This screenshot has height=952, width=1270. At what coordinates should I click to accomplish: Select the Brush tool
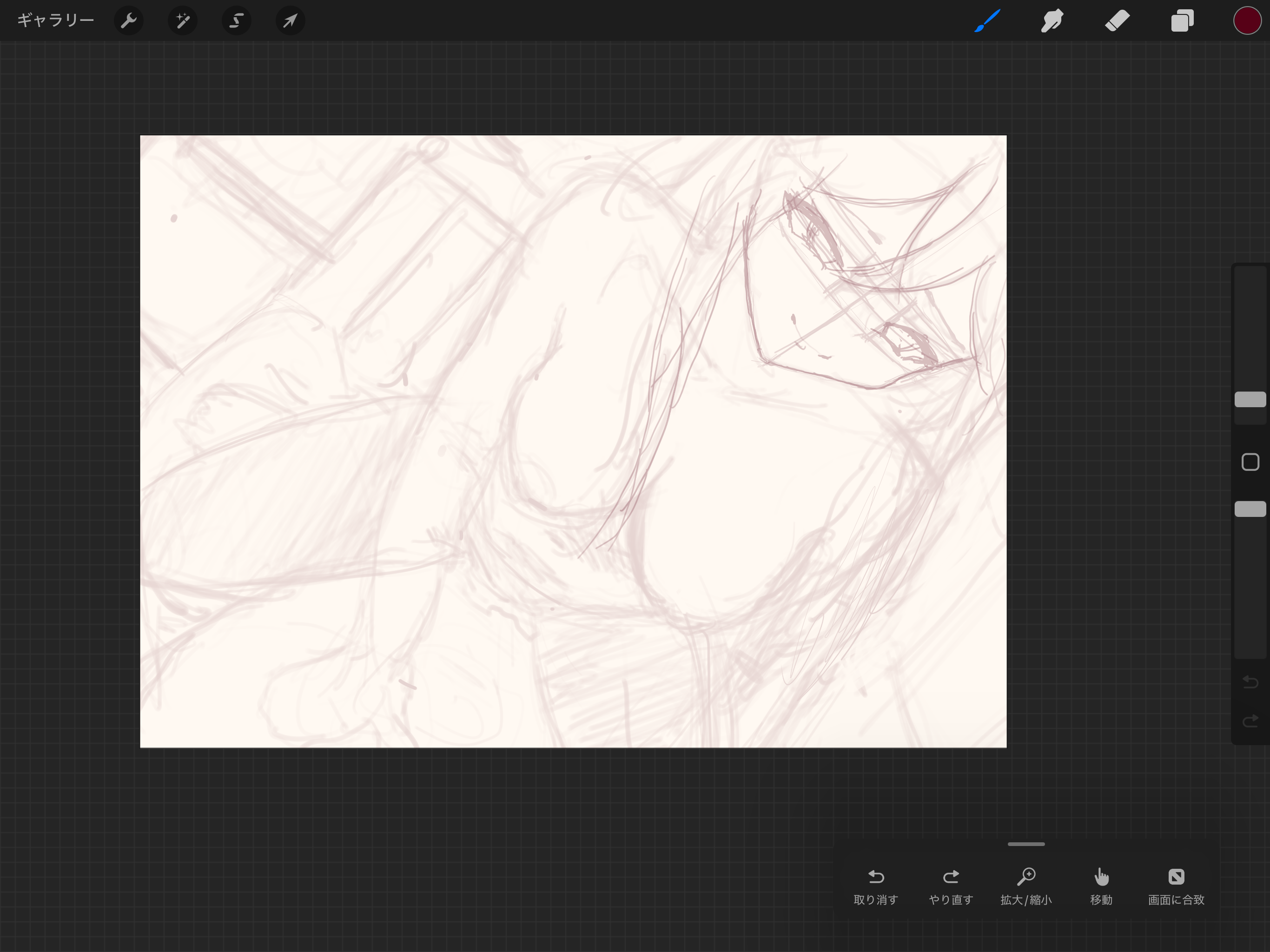tap(987, 21)
